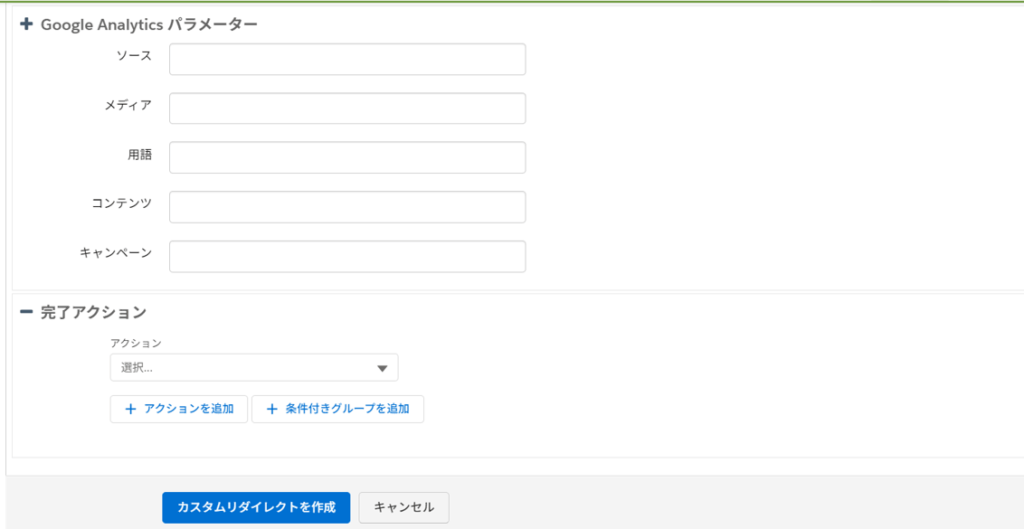1024x529 pixels.
Task: Click the ソース field label
Action: pos(134,55)
